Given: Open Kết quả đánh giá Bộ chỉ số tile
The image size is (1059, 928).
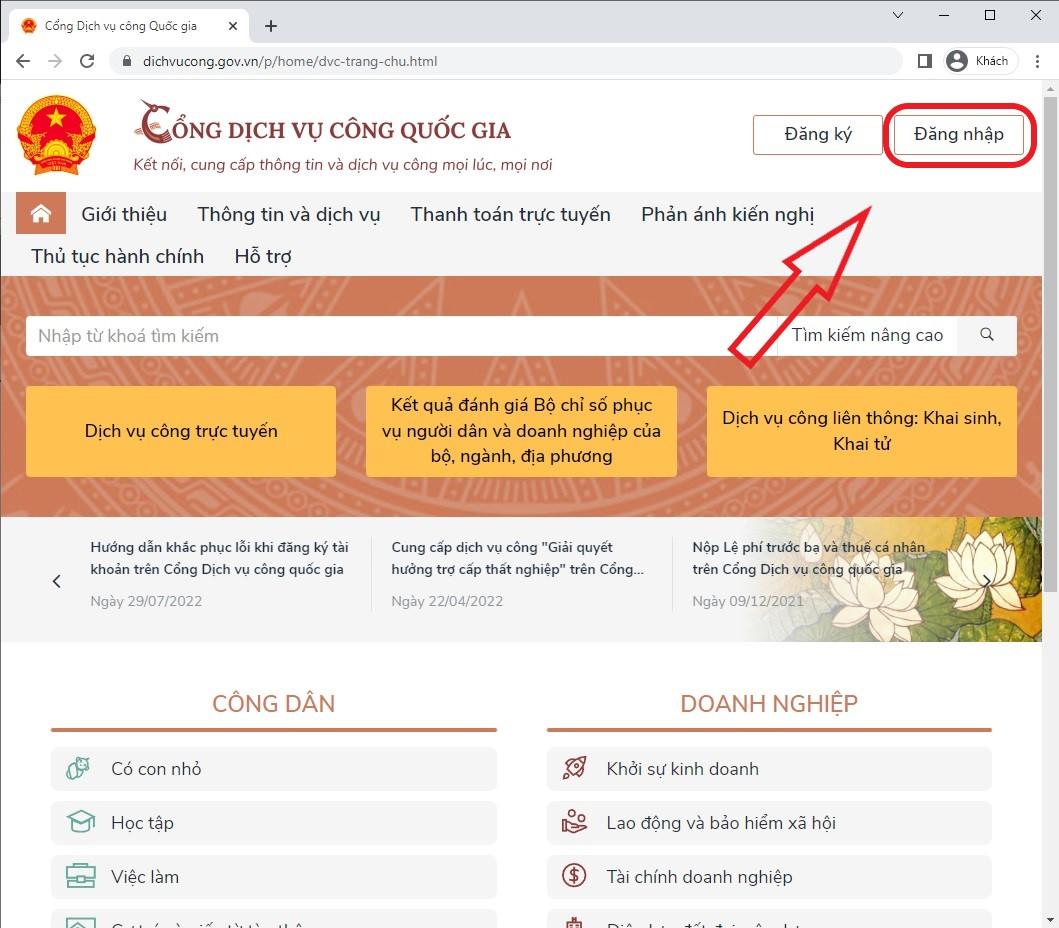Looking at the screenshot, I should tap(521, 431).
